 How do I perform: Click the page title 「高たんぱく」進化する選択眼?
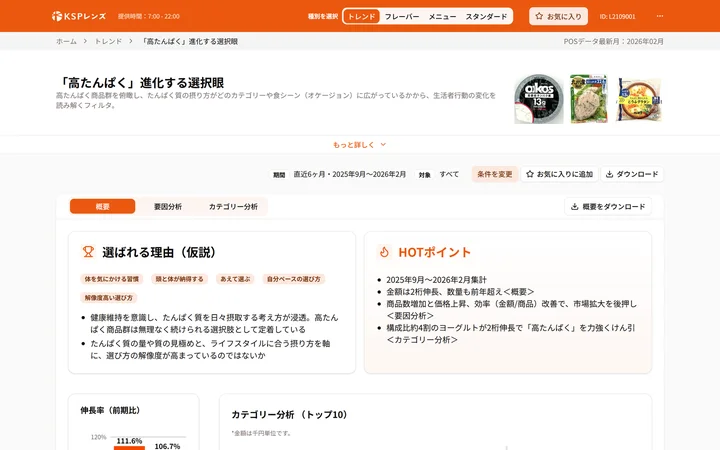coord(141,83)
